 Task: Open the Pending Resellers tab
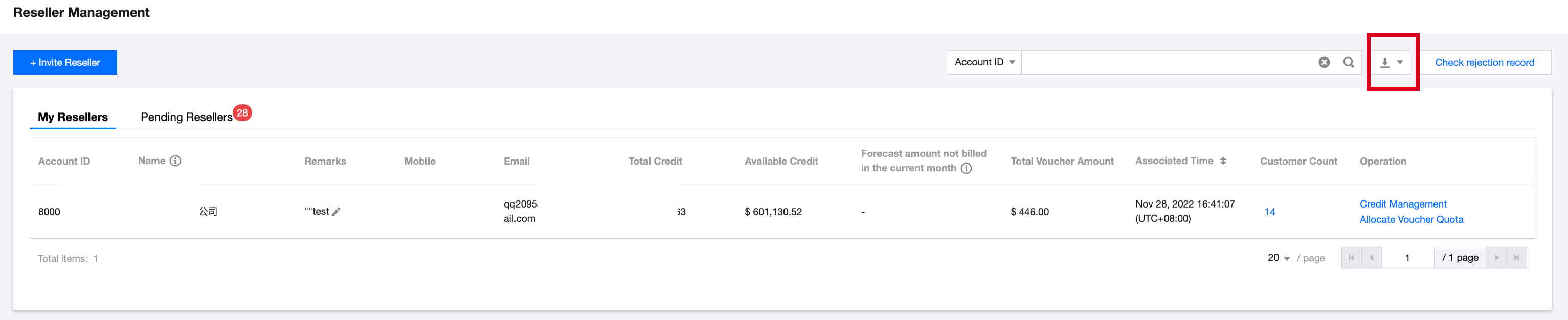[187, 117]
